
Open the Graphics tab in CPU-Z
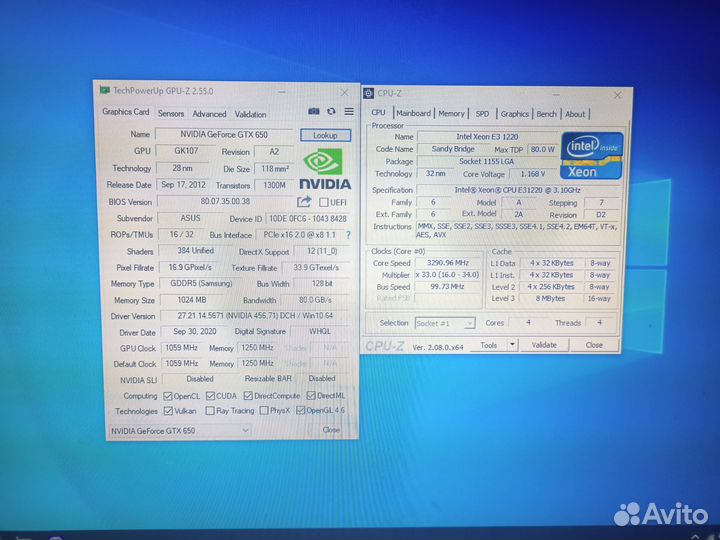click(x=514, y=114)
